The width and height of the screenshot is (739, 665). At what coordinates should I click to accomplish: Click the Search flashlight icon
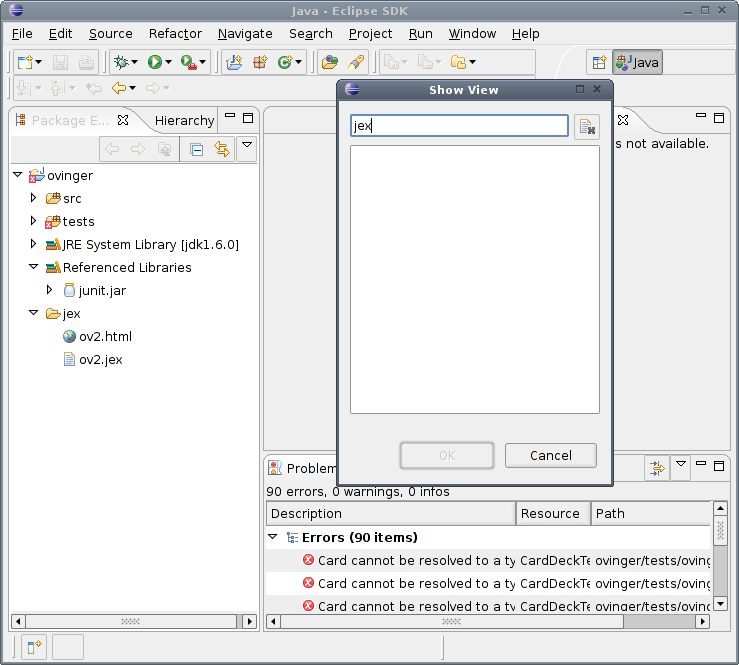[x=356, y=62]
